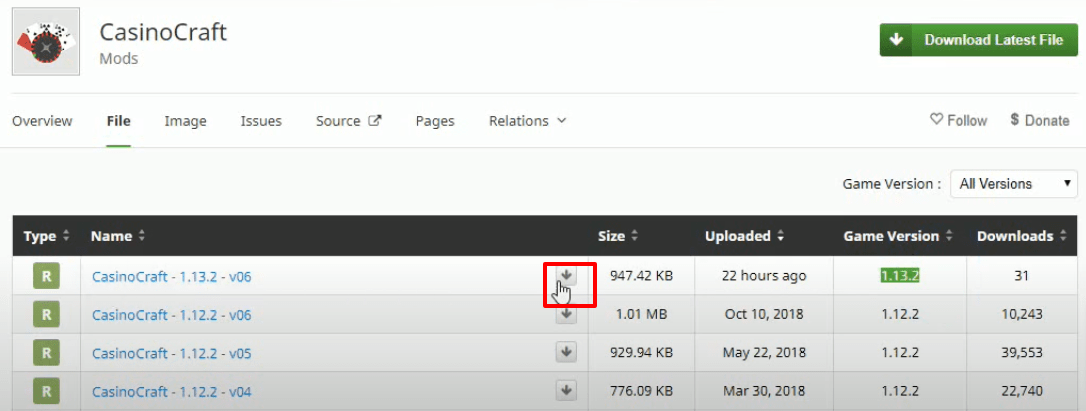Open CasinoCraft - 1.12.2 - v05 file link
This screenshot has width=1086, height=411.
tap(172, 353)
